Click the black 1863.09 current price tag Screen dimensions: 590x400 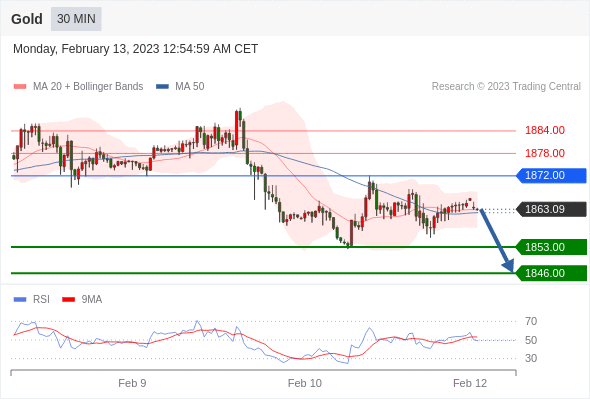point(551,209)
